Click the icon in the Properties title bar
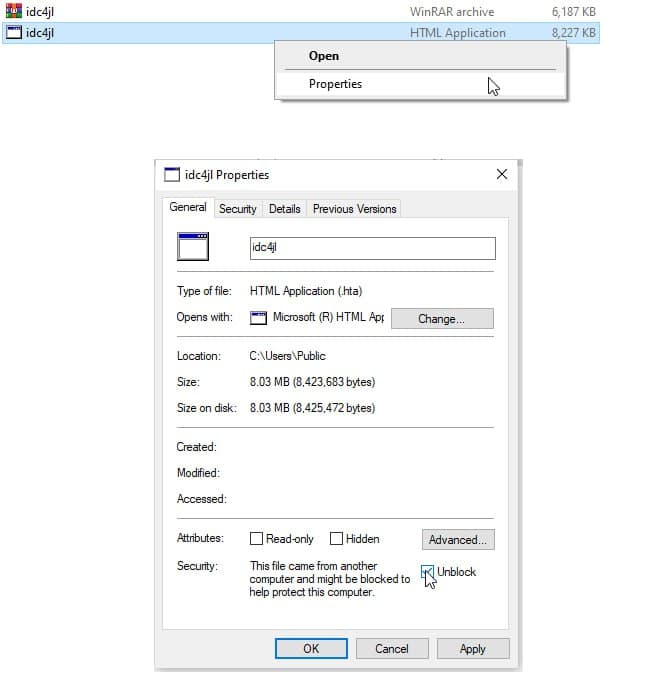Screen dimensions: 650x677 pyautogui.click(x=172, y=175)
